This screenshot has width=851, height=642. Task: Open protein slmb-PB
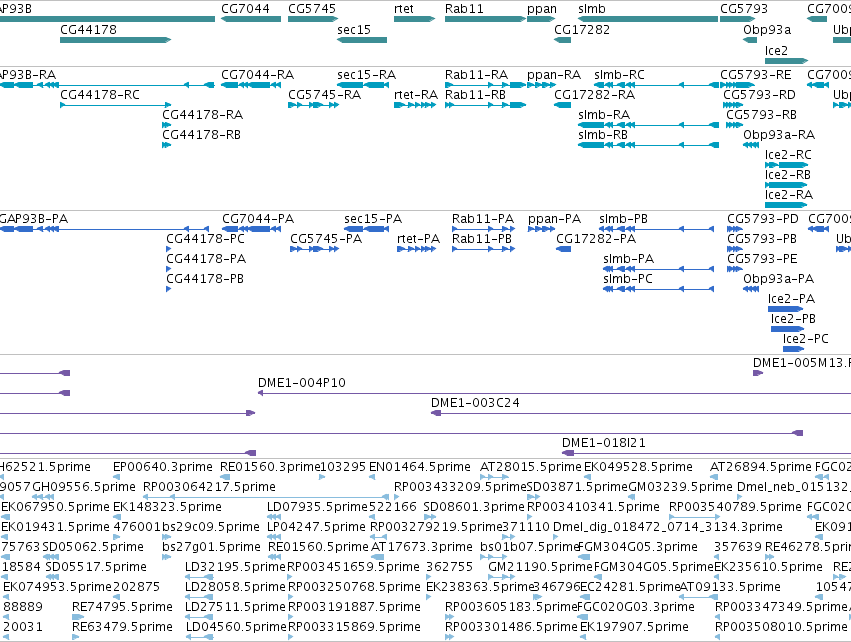[x=624, y=219]
